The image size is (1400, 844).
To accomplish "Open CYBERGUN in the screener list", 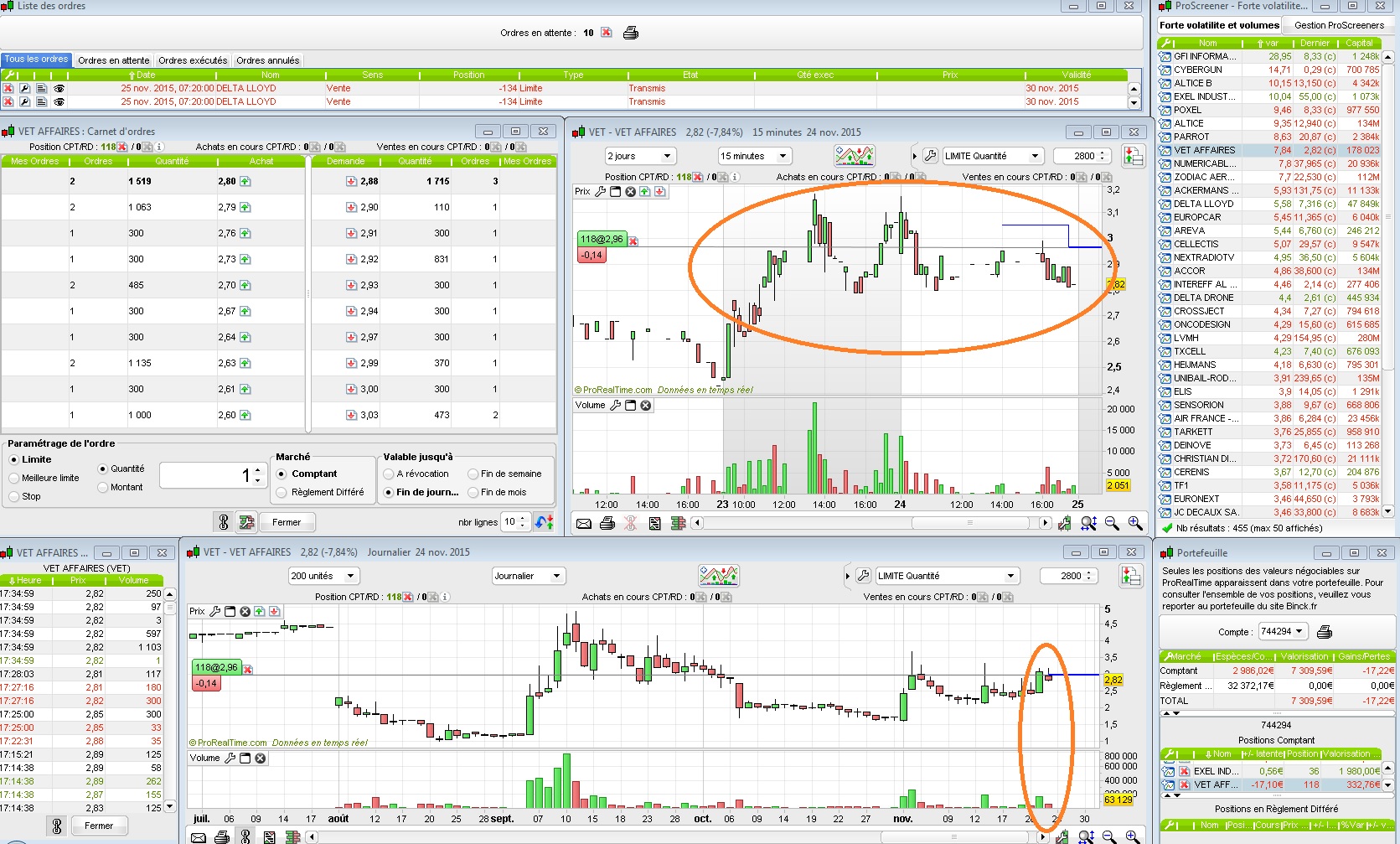I will 1198,70.
